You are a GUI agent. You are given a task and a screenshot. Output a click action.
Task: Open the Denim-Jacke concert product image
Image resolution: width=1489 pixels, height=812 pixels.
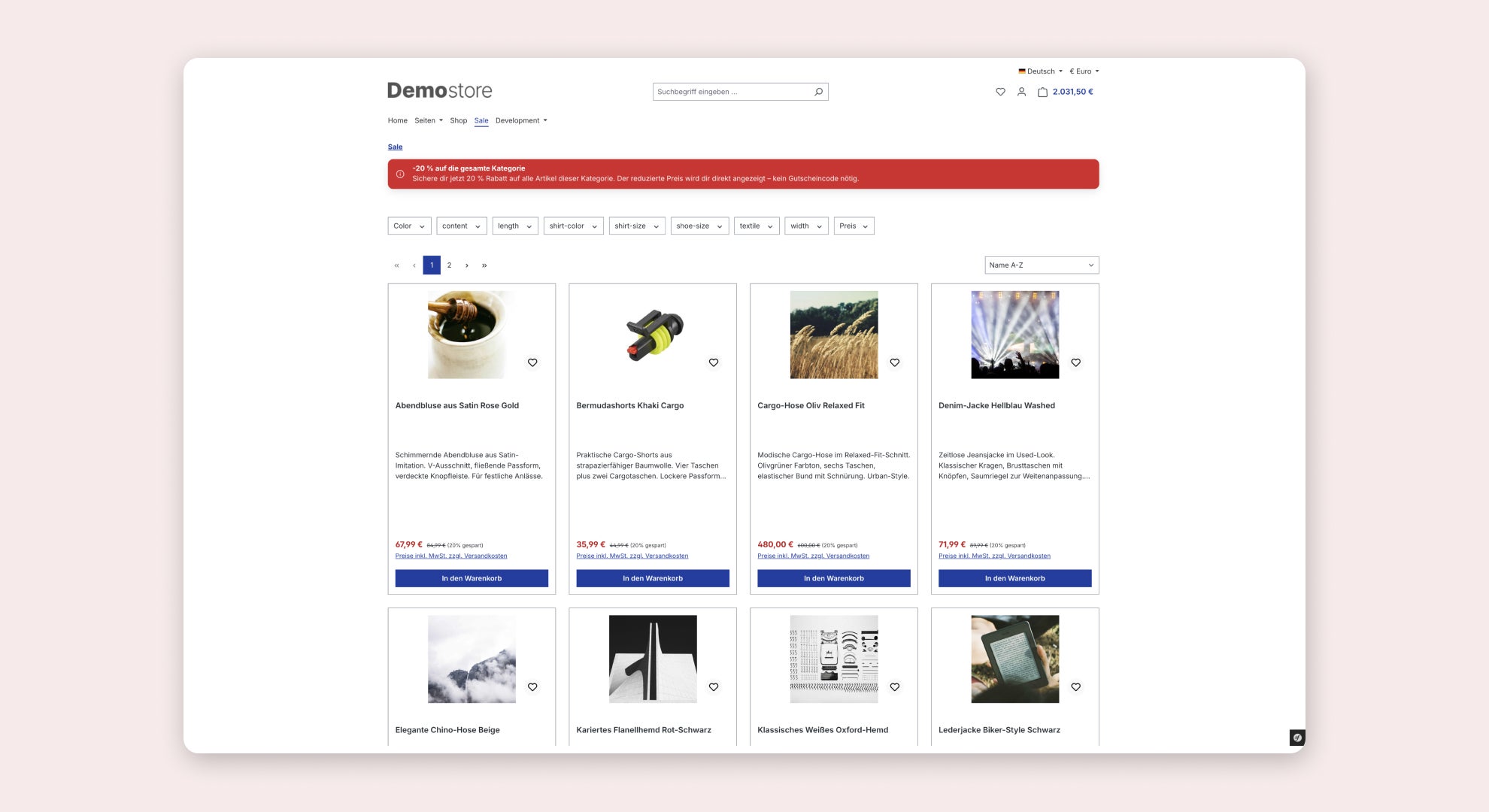(x=1015, y=335)
